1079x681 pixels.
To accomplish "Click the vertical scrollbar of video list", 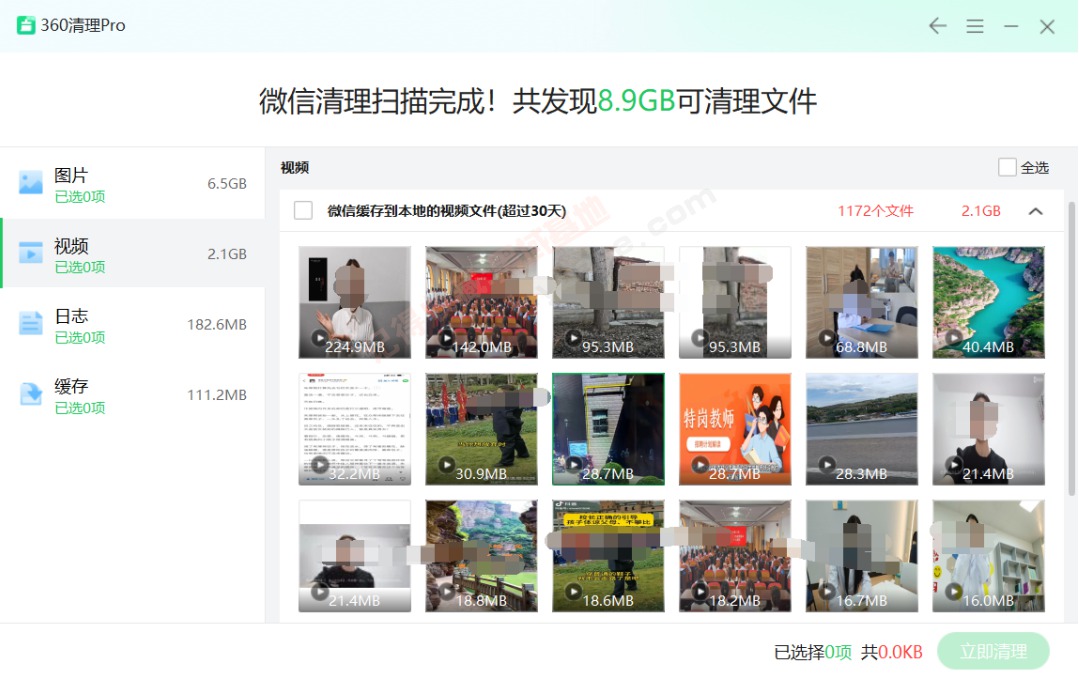I will (1071, 348).
